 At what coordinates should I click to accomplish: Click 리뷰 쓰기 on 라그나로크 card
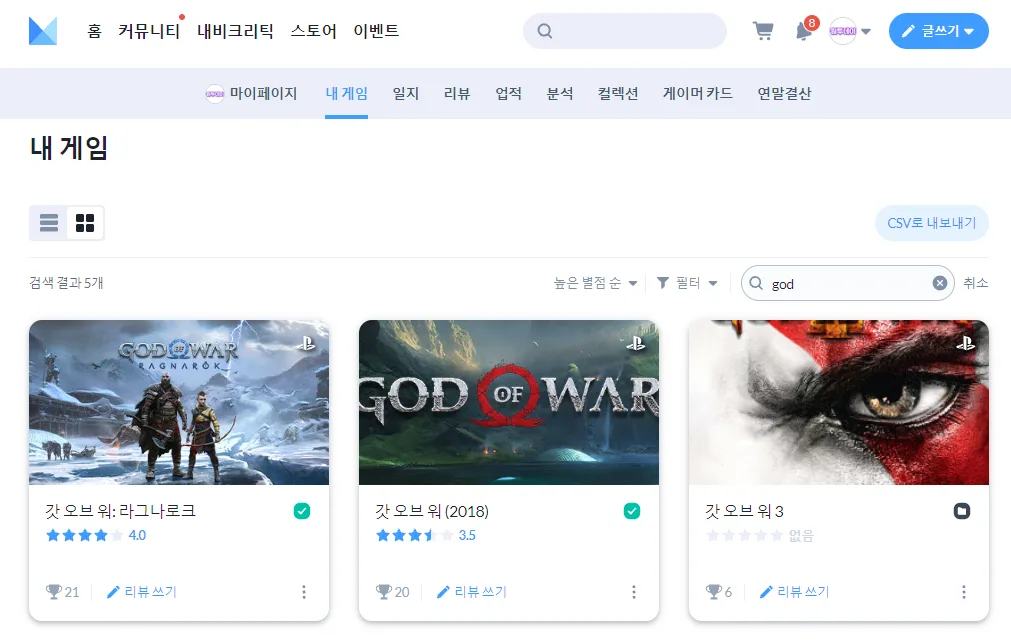tap(142, 592)
